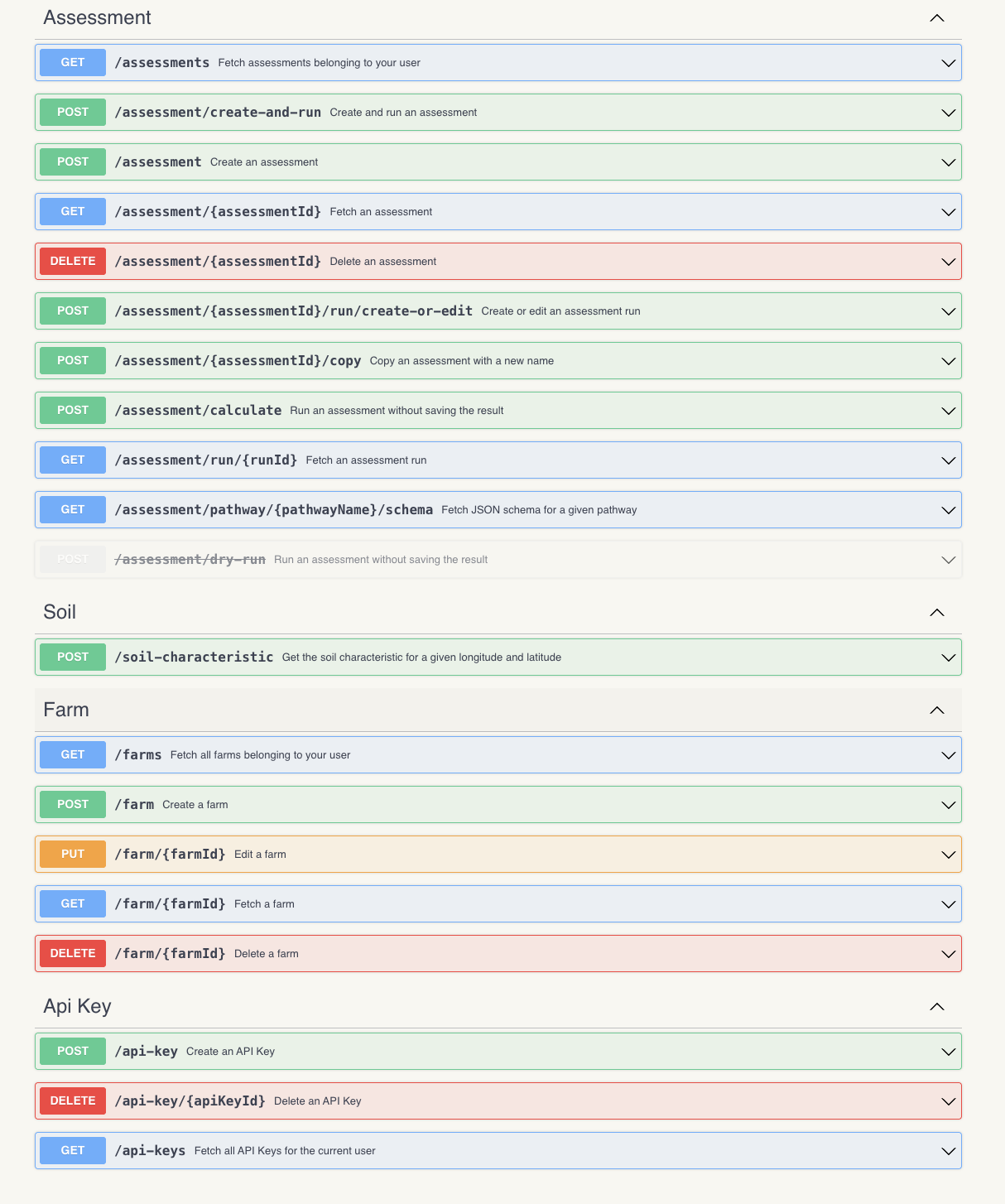The width and height of the screenshot is (1005, 1204).
Task: Open the /assessment/pathway/{pathwayName}/schema endpoint path
Action: 273,510
